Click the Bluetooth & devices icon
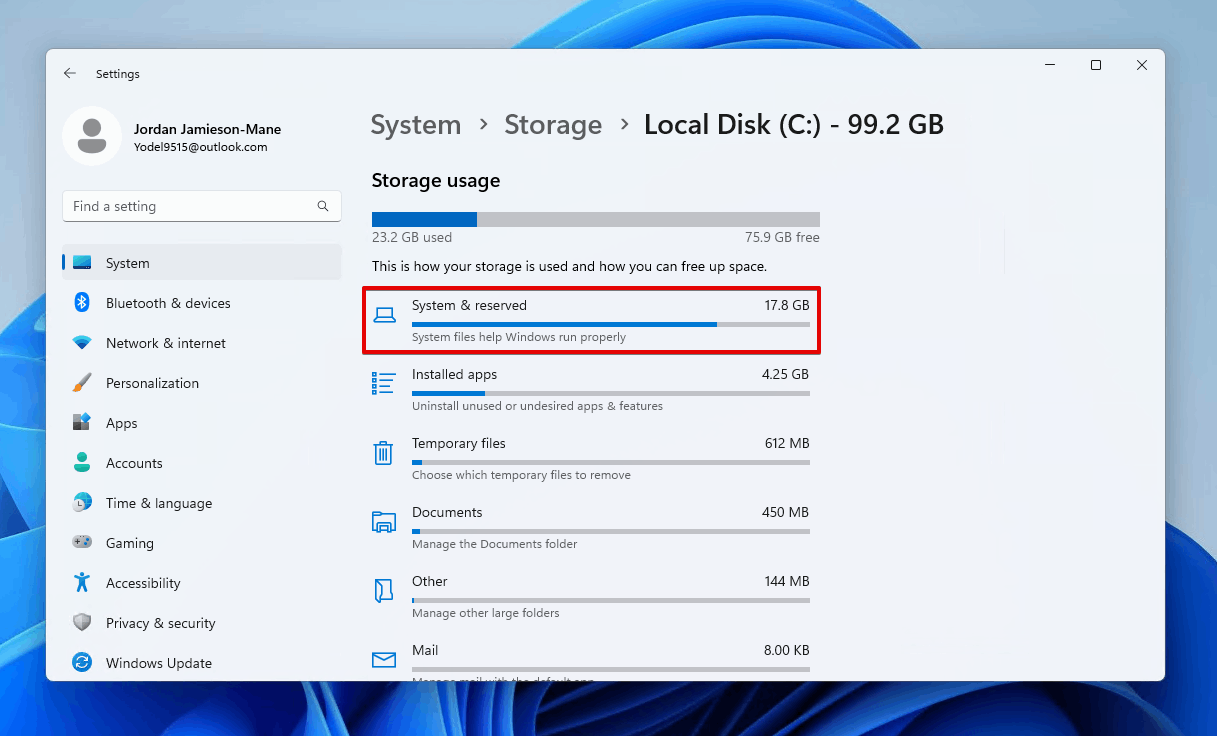This screenshot has width=1217, height=736. 82,303
